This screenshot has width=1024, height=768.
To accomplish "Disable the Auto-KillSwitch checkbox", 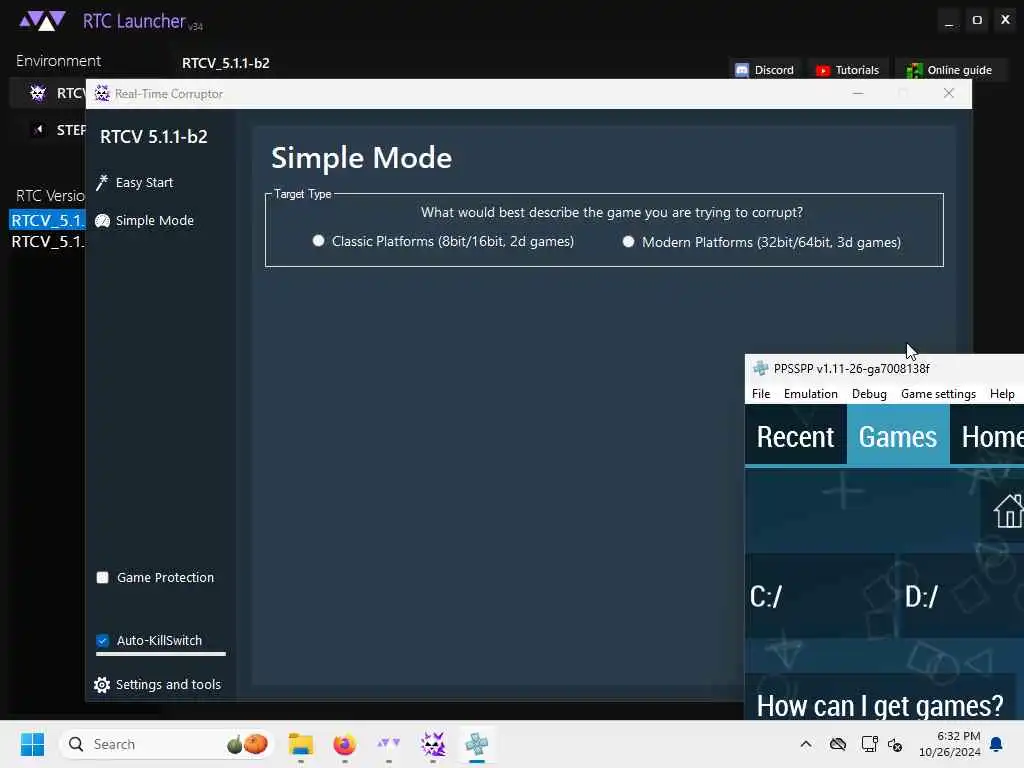I will 103,640.
